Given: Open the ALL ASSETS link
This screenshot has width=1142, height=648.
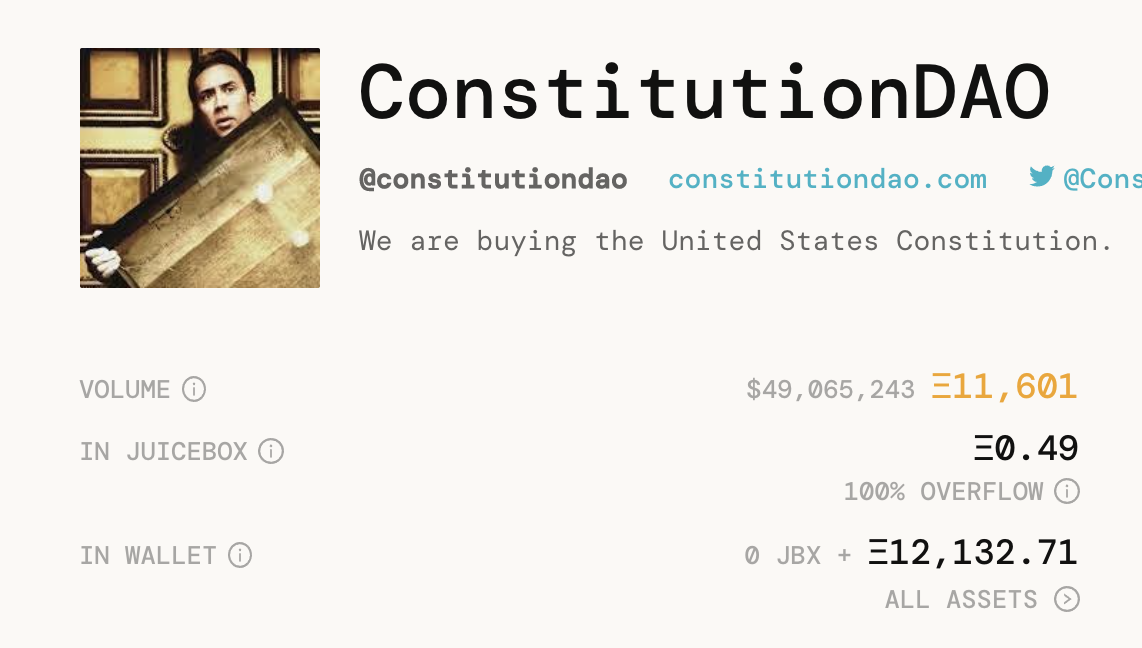Looking at the screenshot, I should coord(962,599).
